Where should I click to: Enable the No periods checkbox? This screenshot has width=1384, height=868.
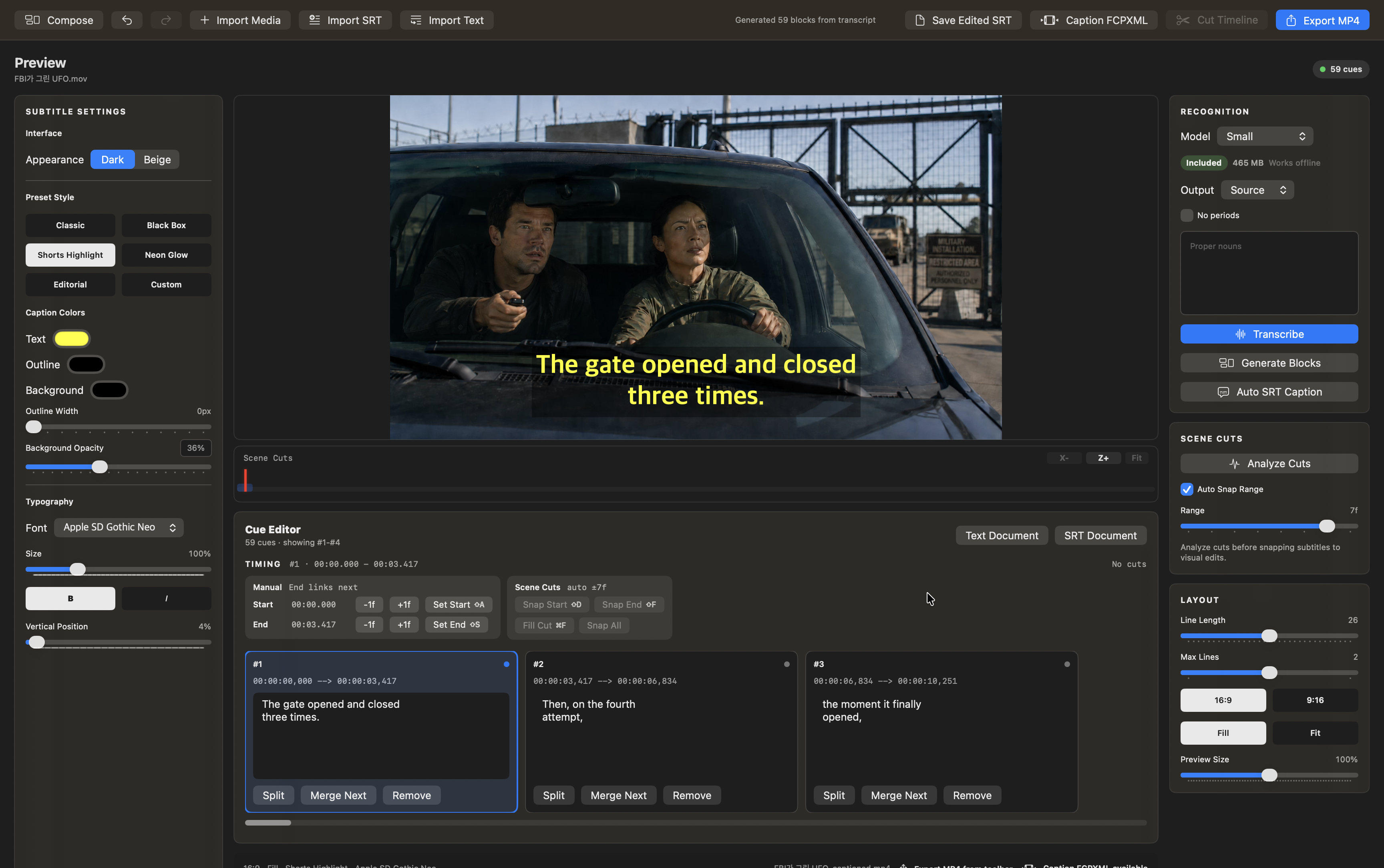click(1187, 215)
